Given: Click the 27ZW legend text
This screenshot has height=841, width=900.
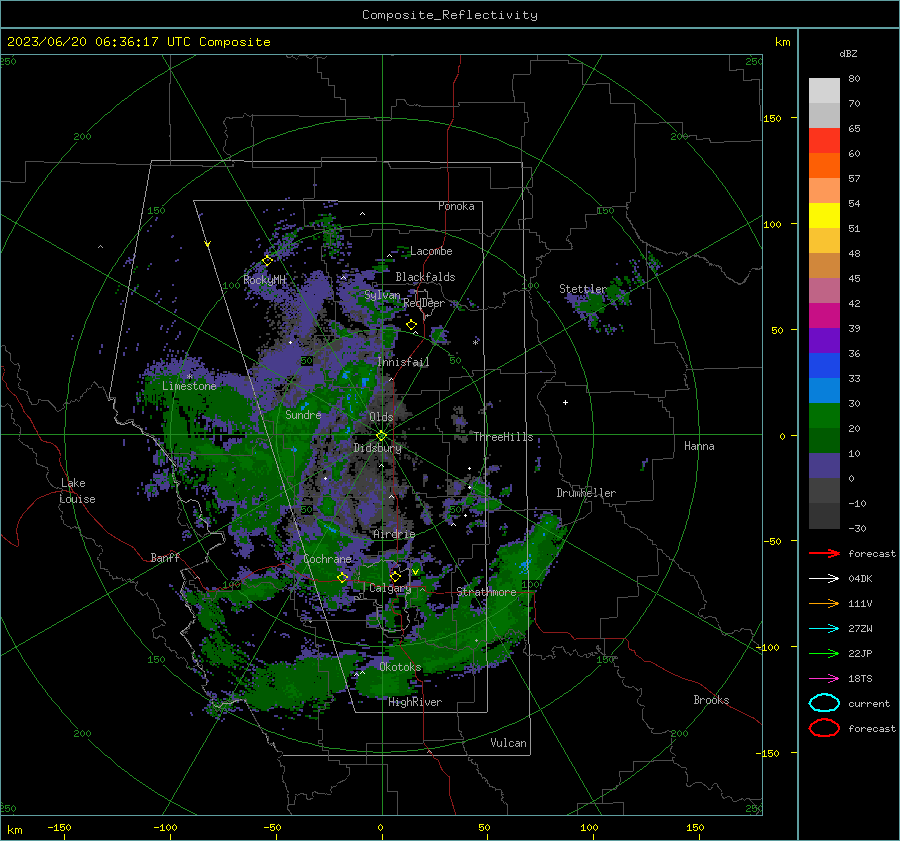Looking at the screenshot, I should pyautogui.click(x=860, y=629).
